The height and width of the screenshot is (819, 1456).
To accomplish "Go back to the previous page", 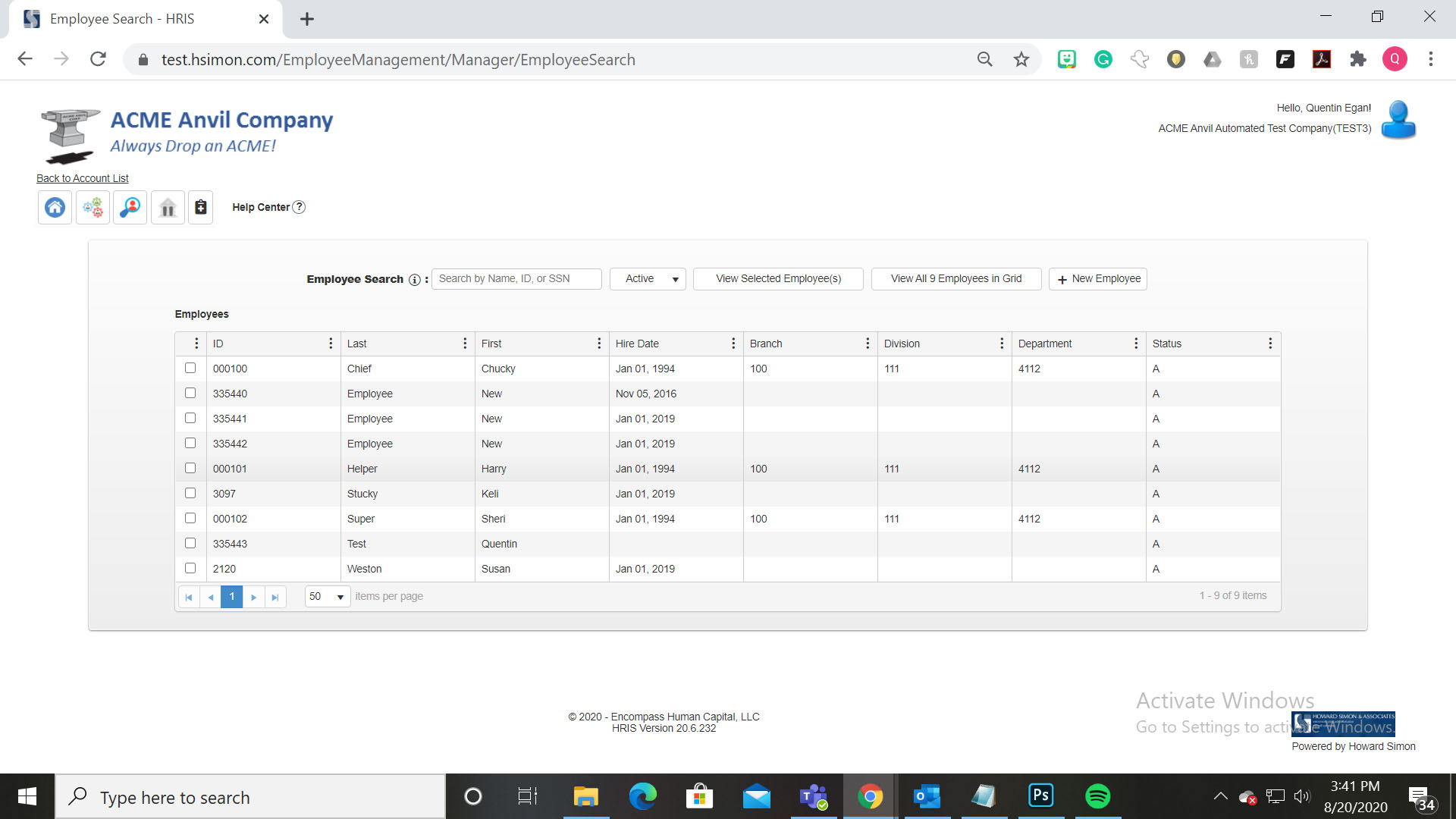I will (25, 59).
